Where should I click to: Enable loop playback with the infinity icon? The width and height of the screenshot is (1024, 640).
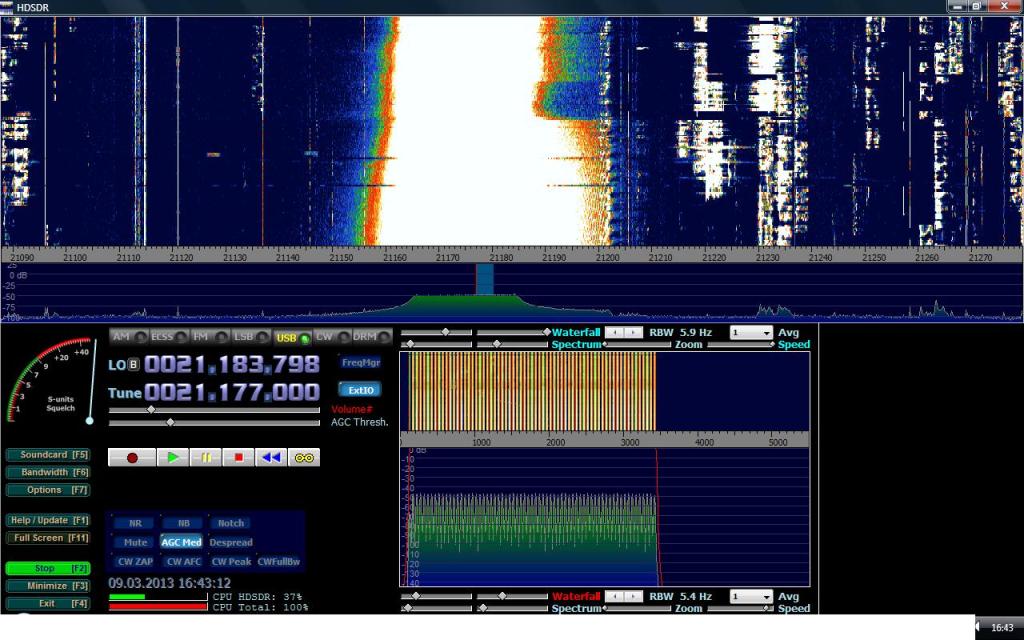click(x=303, y=457)
